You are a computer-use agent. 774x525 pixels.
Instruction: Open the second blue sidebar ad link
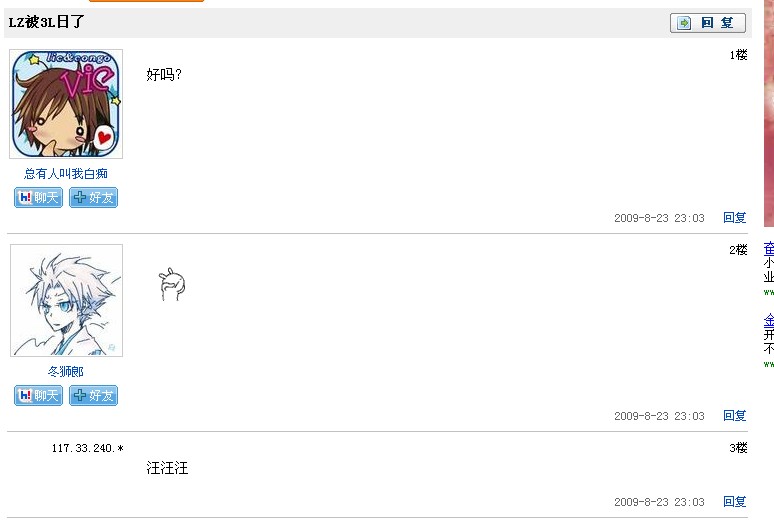(x=769, y=321)
